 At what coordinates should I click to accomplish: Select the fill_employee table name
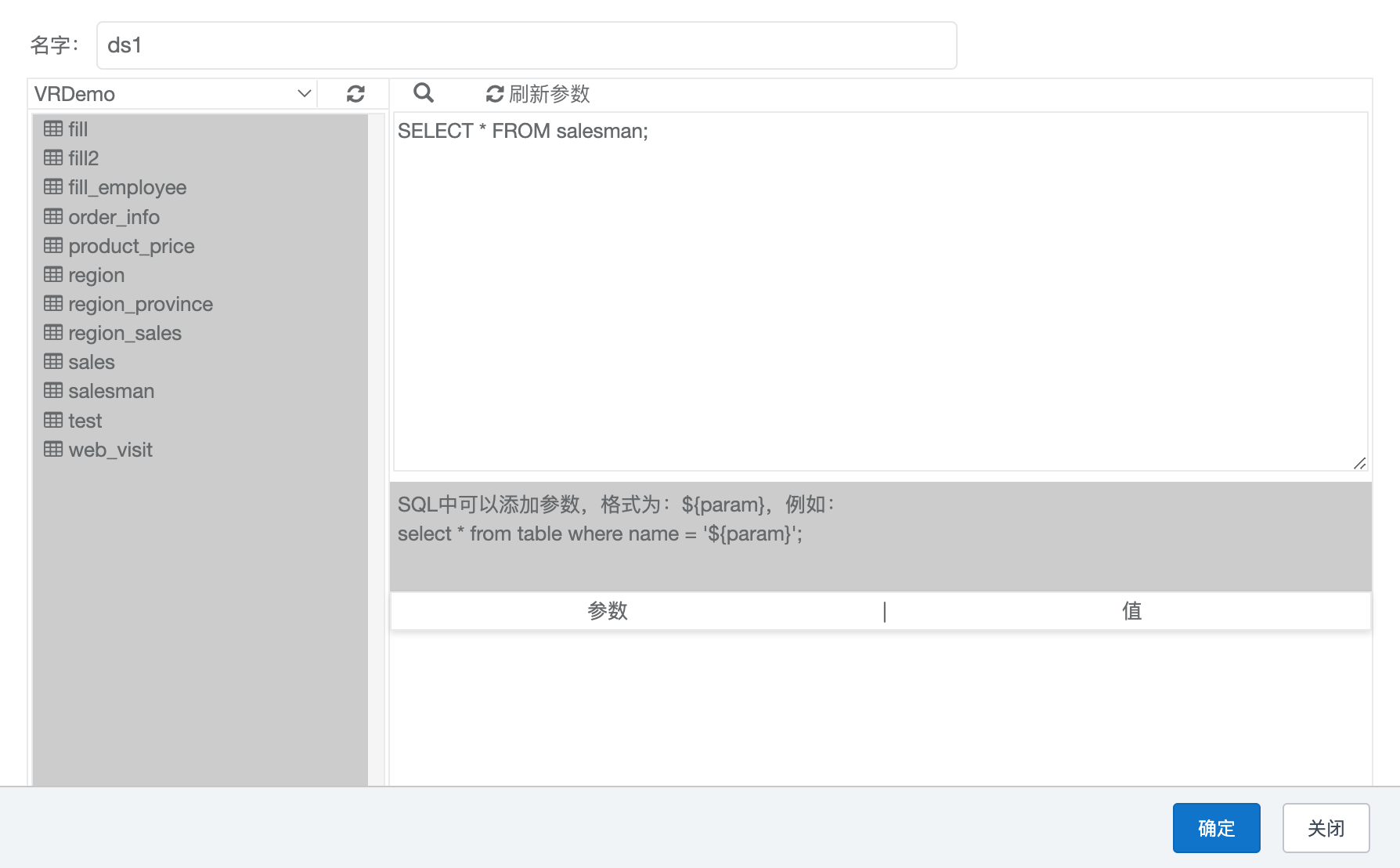(127, 187)
